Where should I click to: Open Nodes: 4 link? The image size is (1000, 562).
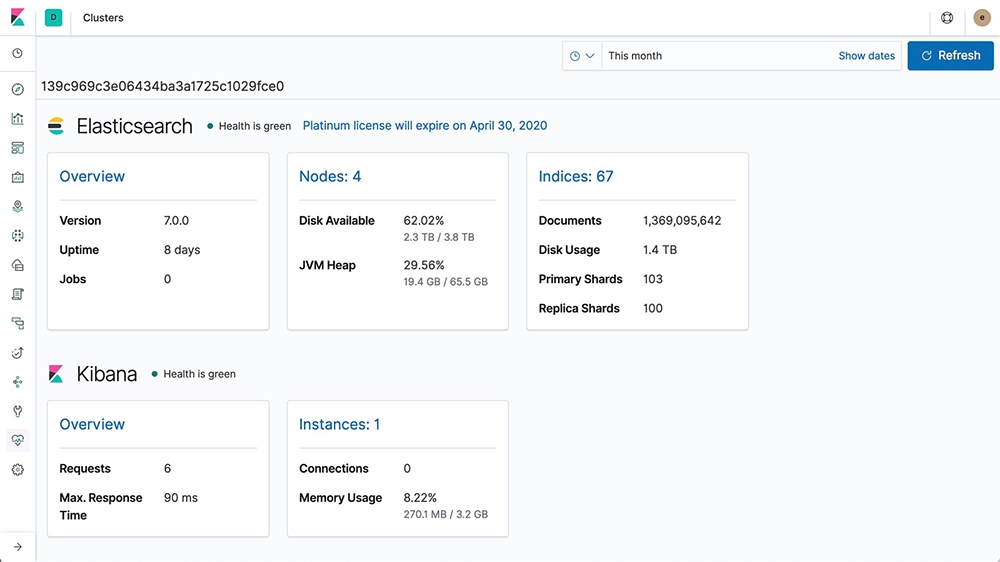tap(330, 176)
